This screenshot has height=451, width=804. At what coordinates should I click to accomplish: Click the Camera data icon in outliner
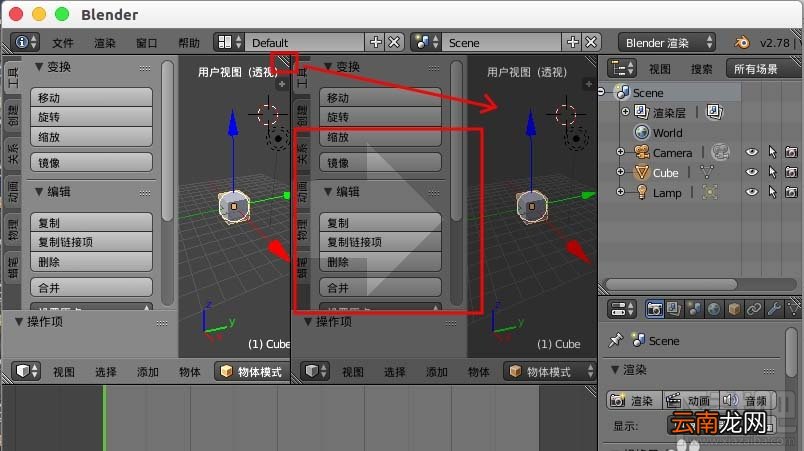coord(720,152)
